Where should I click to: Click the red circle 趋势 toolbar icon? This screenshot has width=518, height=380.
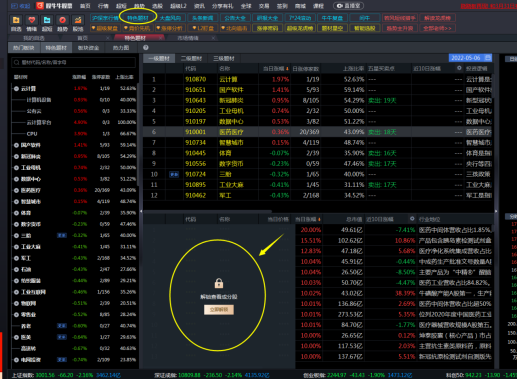click(62, 20)
